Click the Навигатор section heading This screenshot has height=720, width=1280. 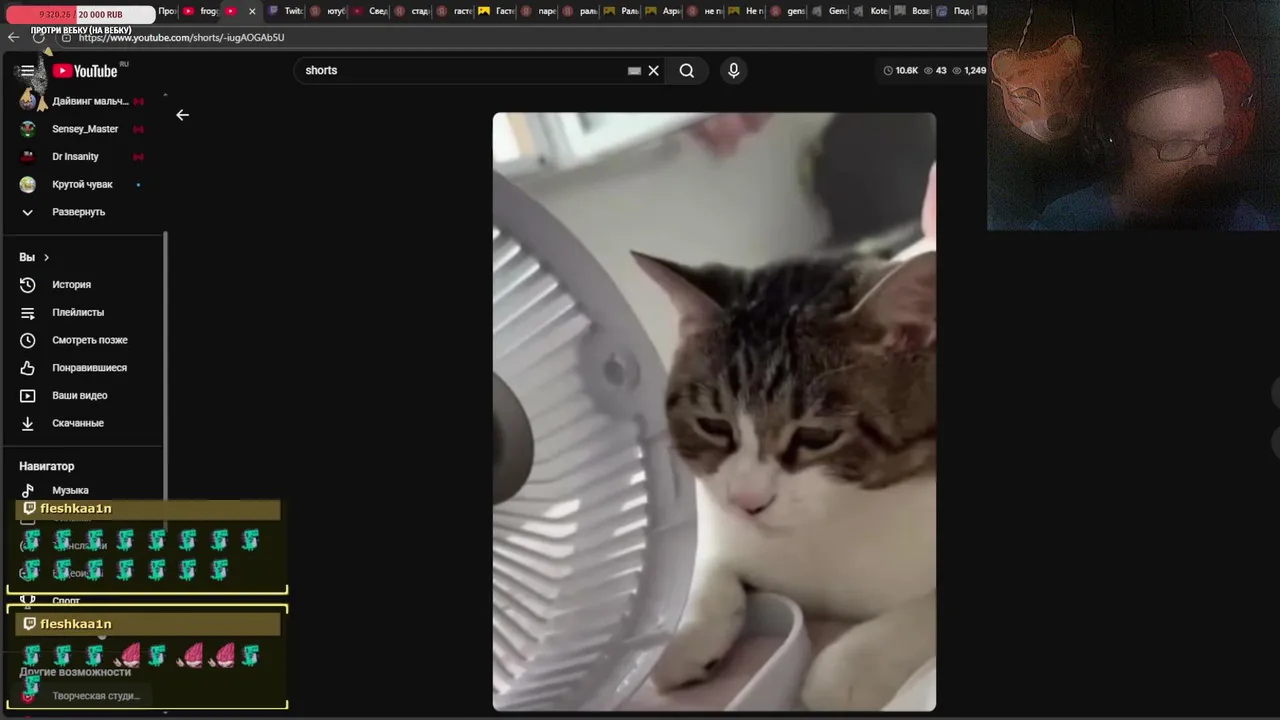point(46,466)
